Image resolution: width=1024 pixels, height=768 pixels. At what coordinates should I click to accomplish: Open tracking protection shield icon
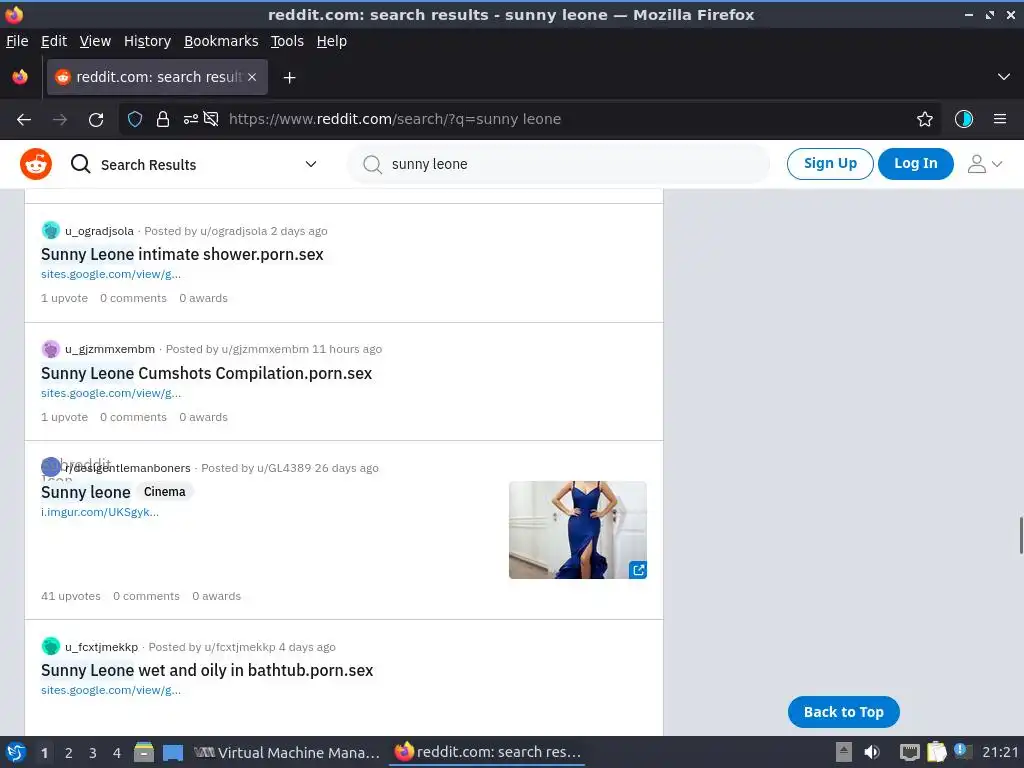coord(135,119)
